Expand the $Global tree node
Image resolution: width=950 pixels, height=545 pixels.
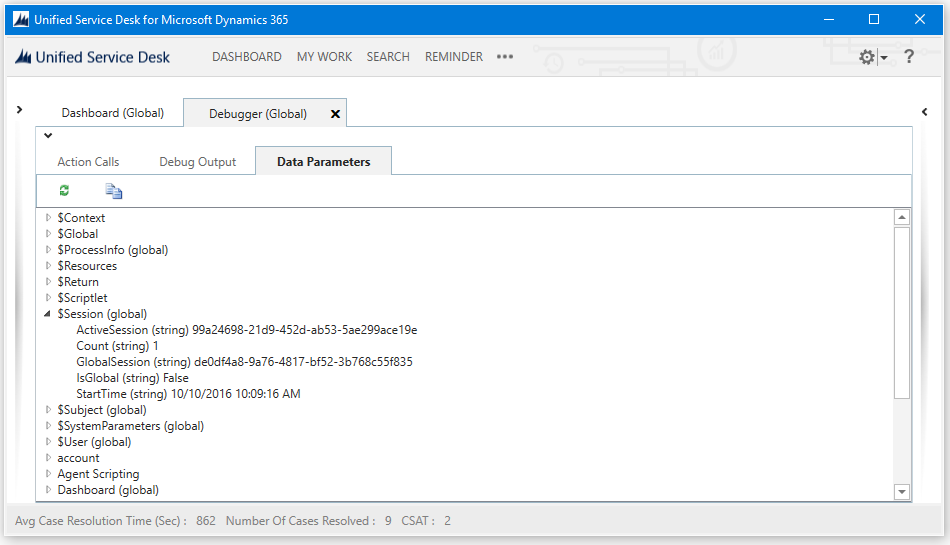tap(48, 233)
